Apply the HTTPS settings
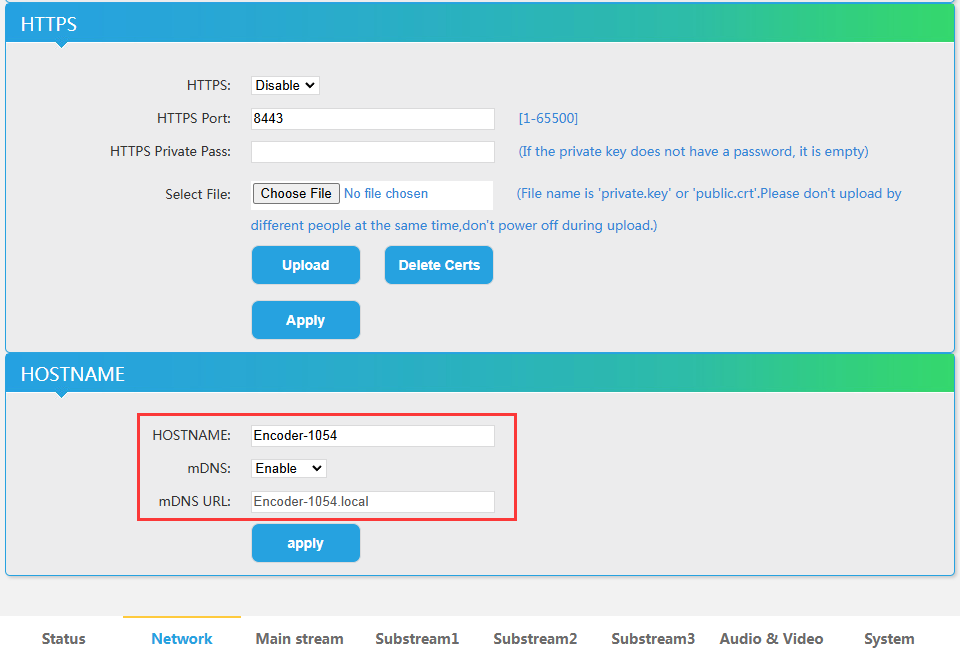 click(x=305, y=320)
